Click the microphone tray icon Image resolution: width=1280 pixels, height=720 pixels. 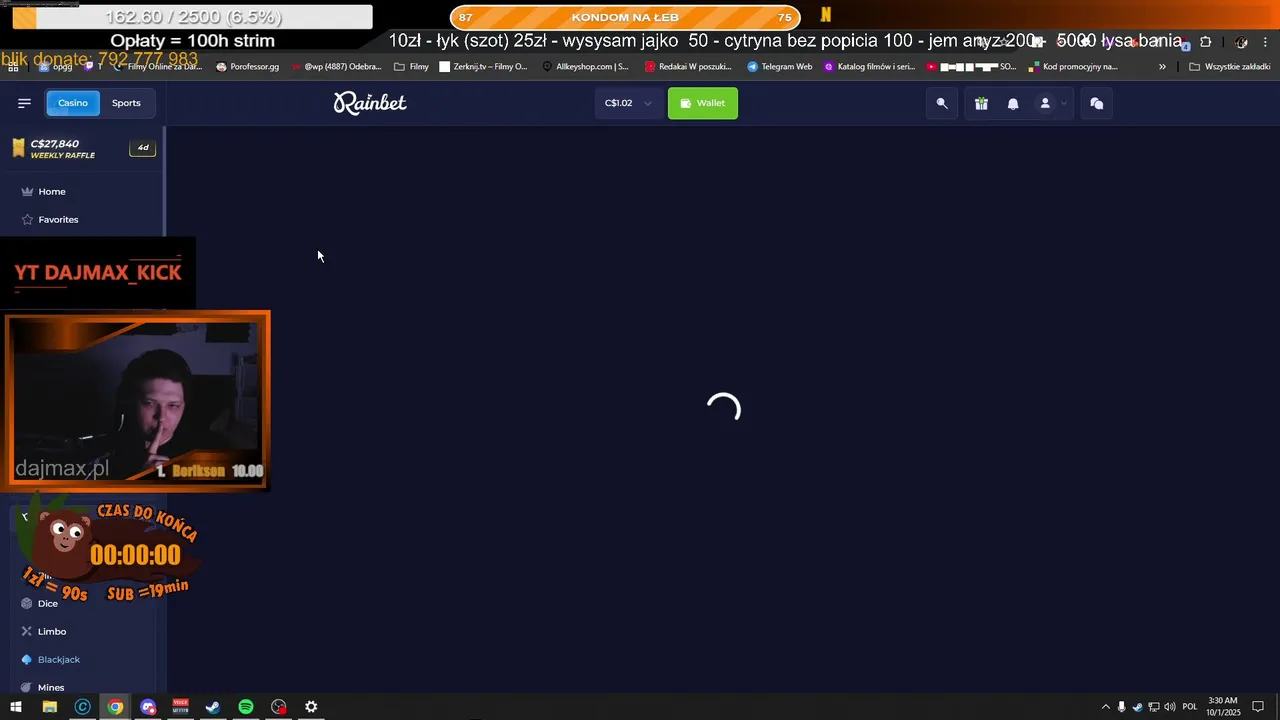pyautogui.click(x=1121, y=707)
